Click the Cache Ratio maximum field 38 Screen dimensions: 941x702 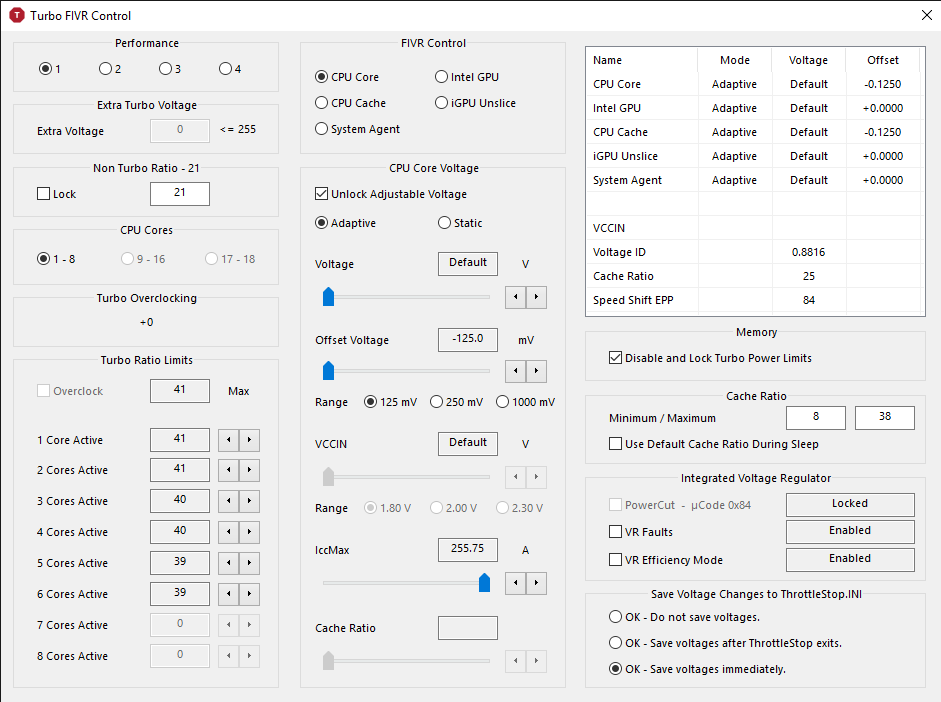[885, 418]
